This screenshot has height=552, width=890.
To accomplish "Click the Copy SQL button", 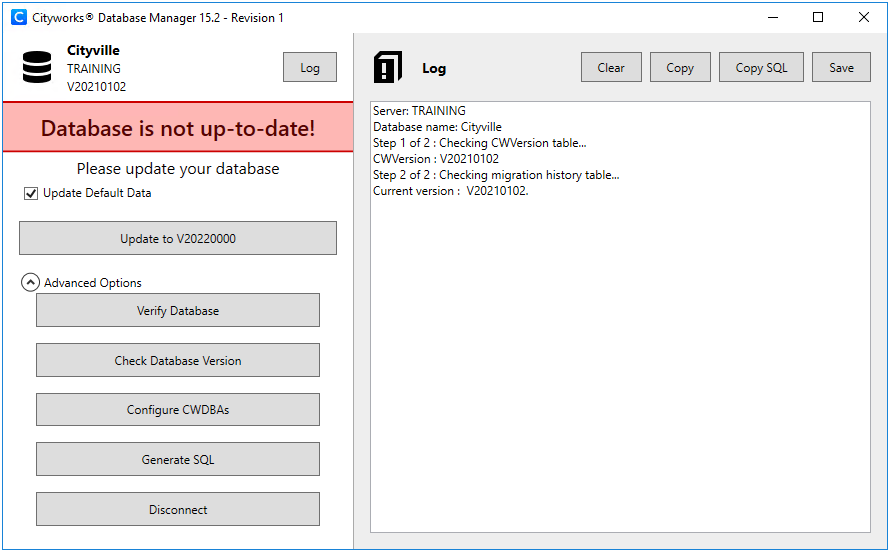I will coord(761,68).
